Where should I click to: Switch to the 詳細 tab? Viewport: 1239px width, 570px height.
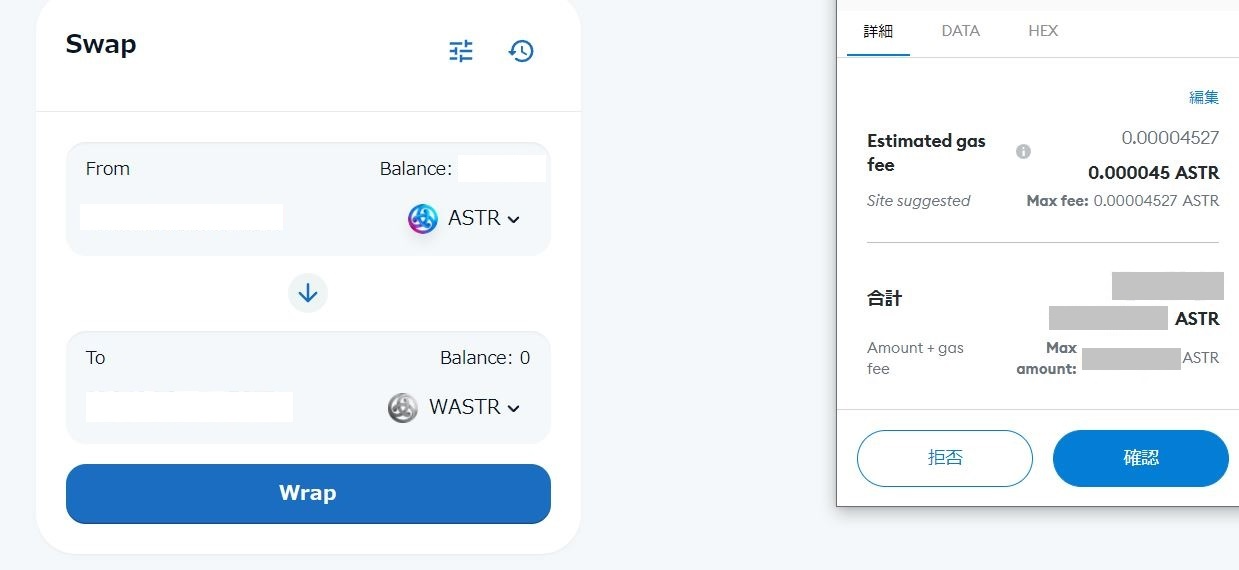click(x=878, y=31)
